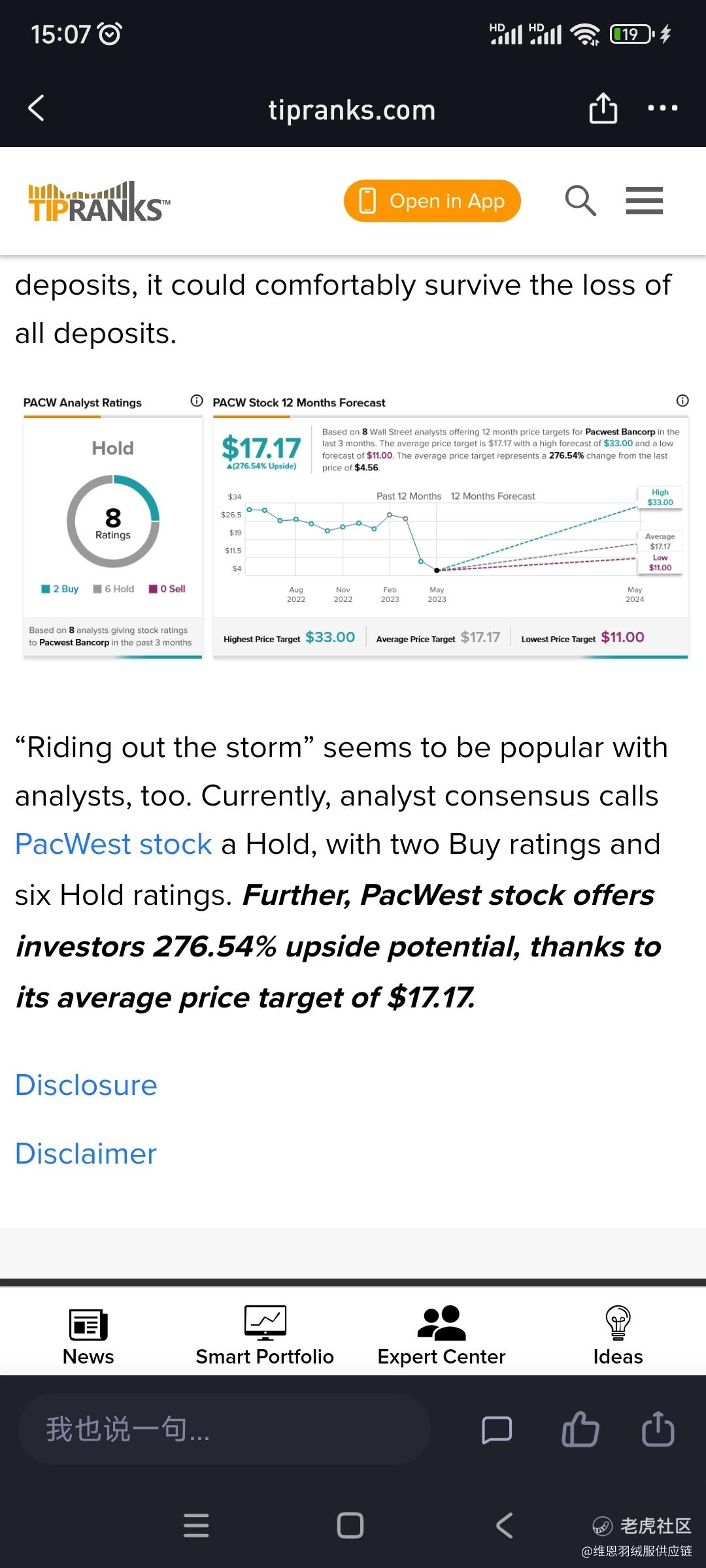Open the share icon beside tipranks.com
The image size is (706, 1568).
603,108
